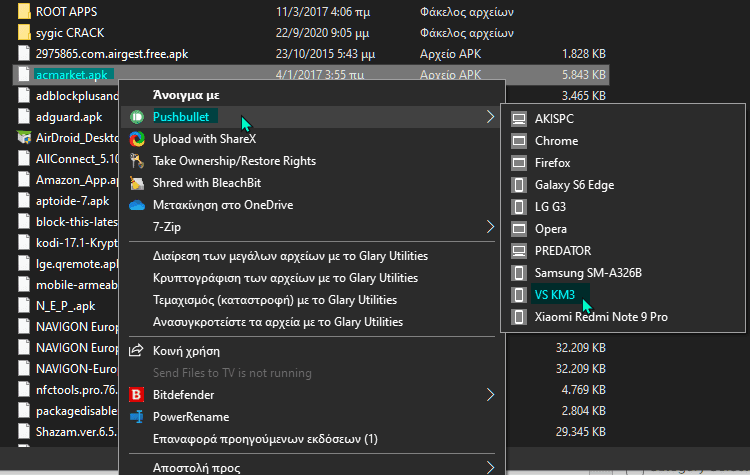Open Αποστολή προς menu entry
Viewport: 750px width, 475px height.
pos(312,467)
